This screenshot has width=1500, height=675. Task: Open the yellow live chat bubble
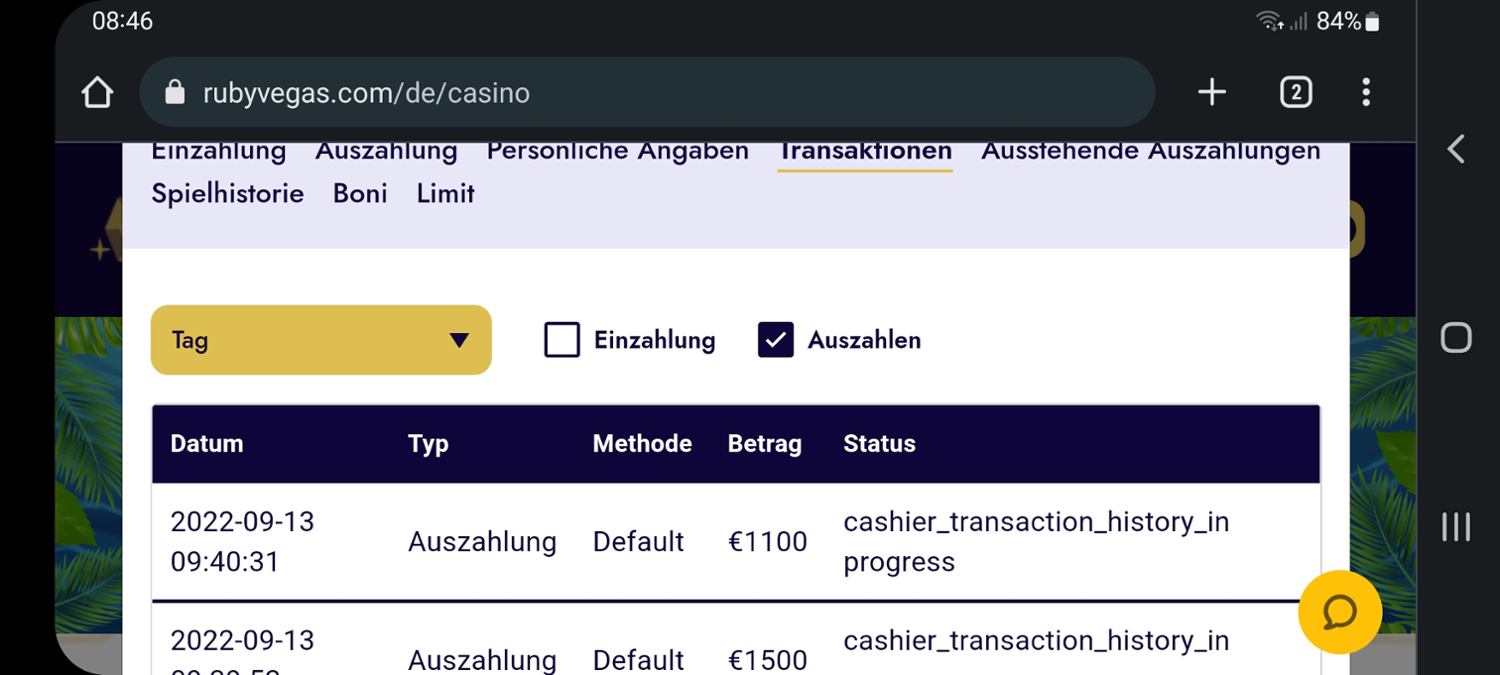coord(1339,612)
